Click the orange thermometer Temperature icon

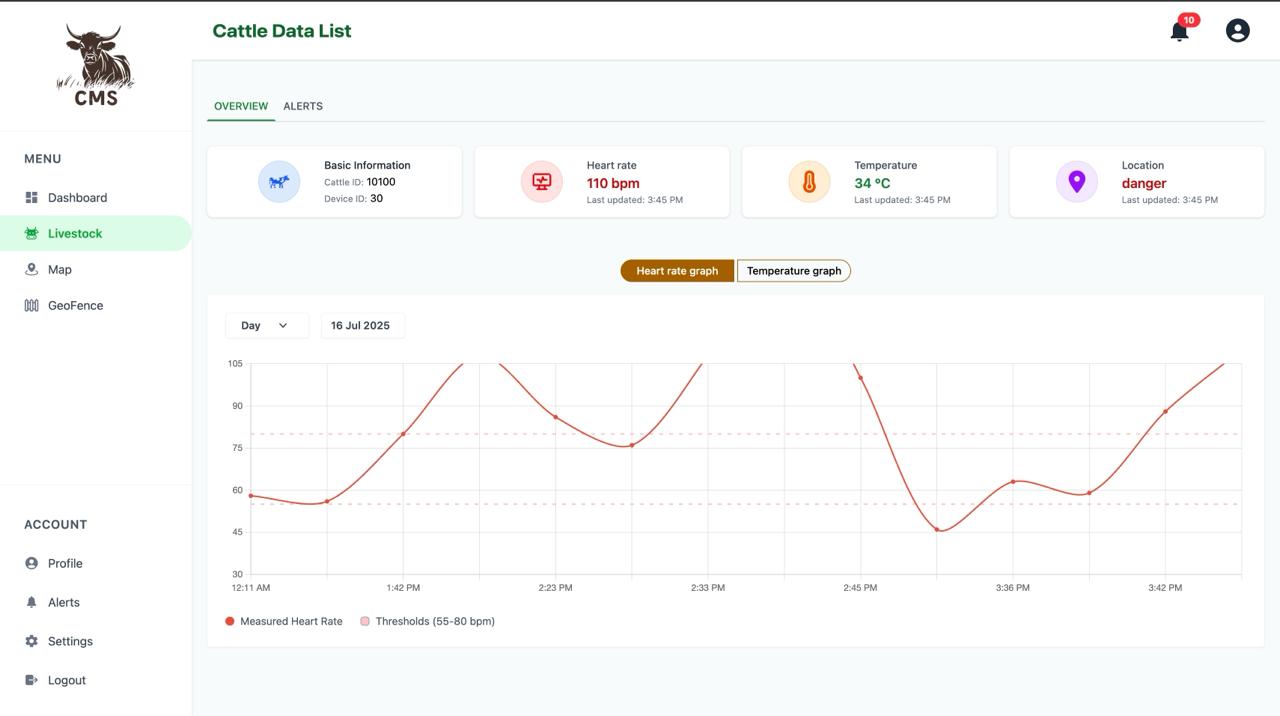coord(809,182)
